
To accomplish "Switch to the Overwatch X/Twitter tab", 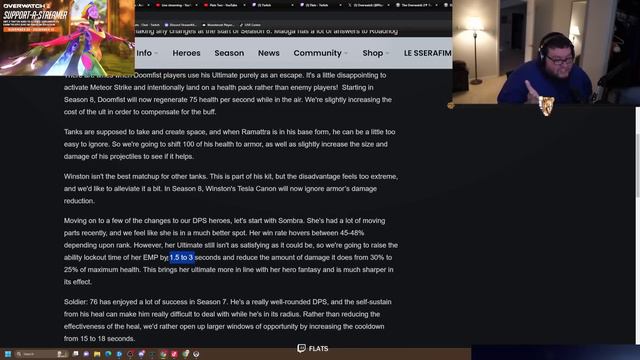I will (368, 5).
